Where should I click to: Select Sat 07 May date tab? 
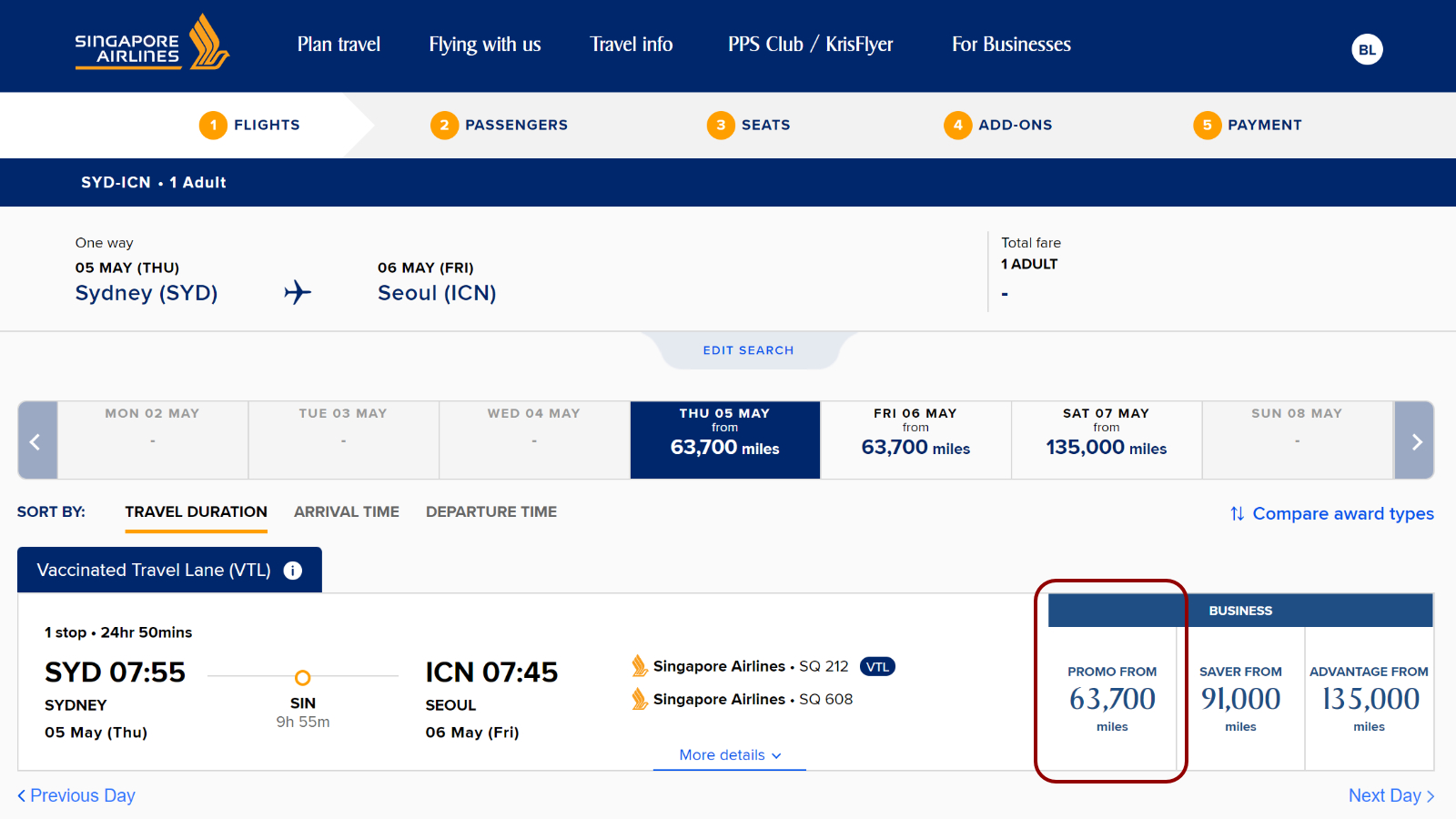tap(1107, 440)
